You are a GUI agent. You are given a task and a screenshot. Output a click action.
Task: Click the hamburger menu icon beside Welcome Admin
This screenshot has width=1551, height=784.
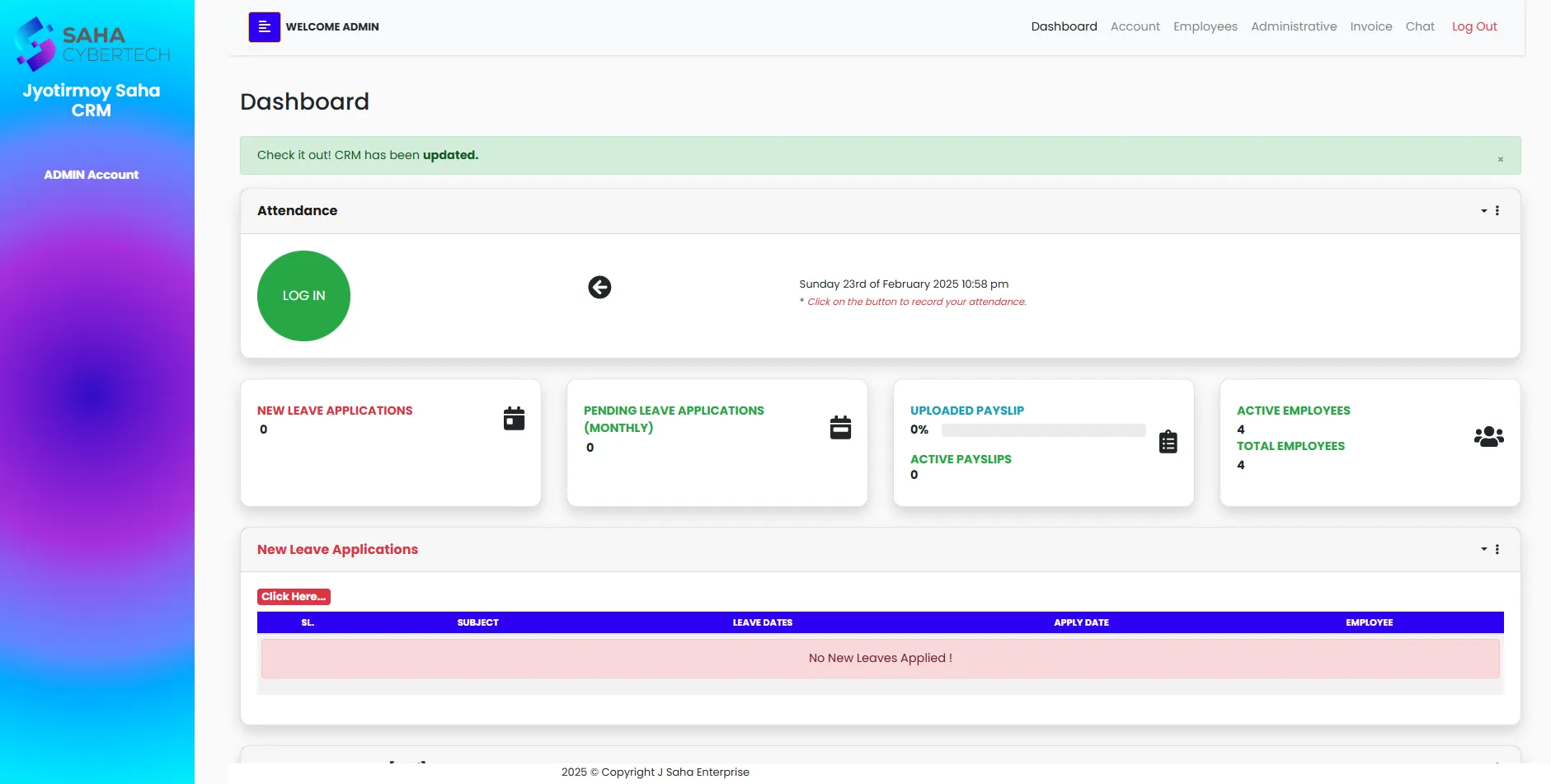[x=264, y=26]
